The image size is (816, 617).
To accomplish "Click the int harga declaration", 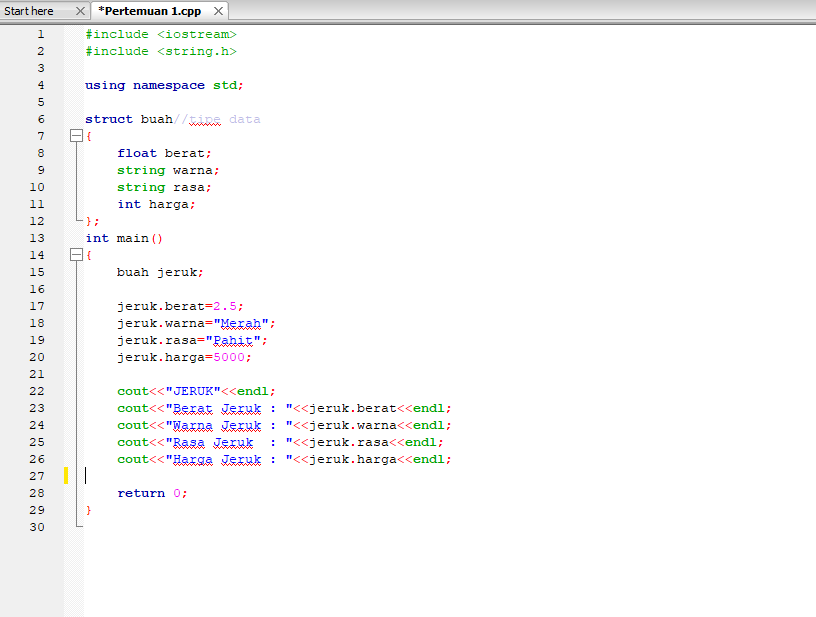I will point(160,203).
